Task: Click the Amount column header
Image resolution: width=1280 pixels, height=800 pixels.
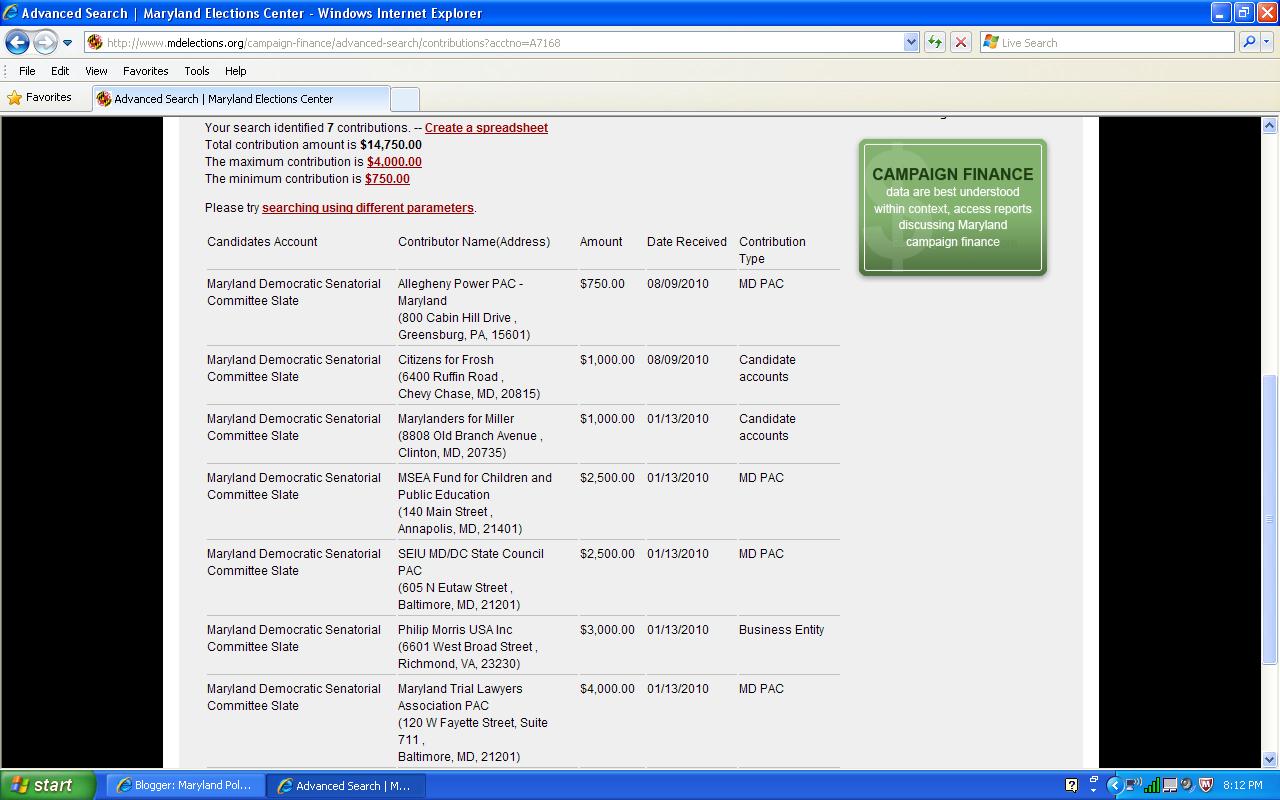Action: tap(601, 242)
